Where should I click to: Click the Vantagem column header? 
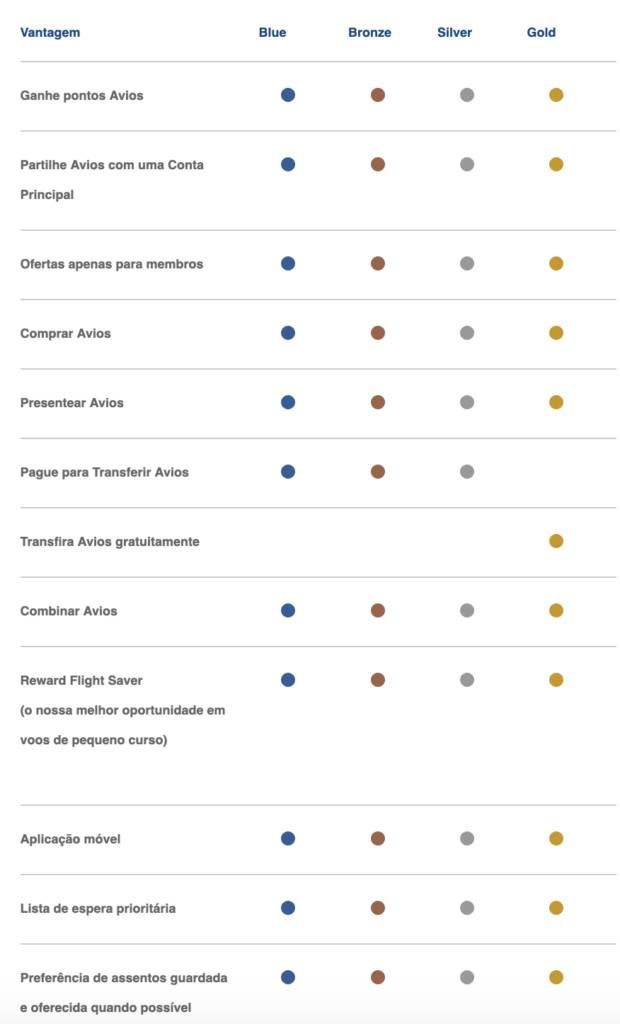tap(50, 33)
